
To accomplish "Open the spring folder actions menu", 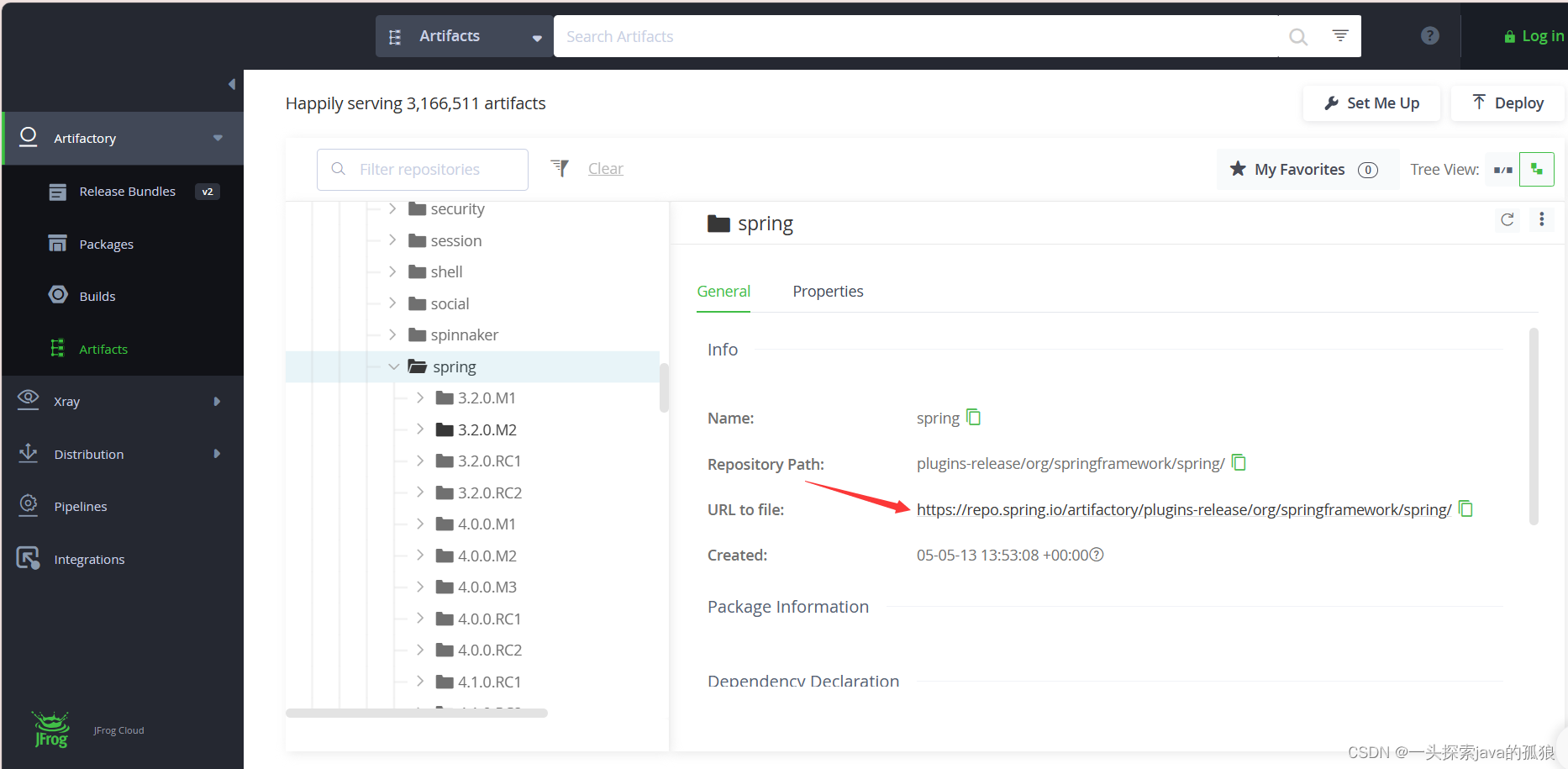I will (x=1541, y=219).
